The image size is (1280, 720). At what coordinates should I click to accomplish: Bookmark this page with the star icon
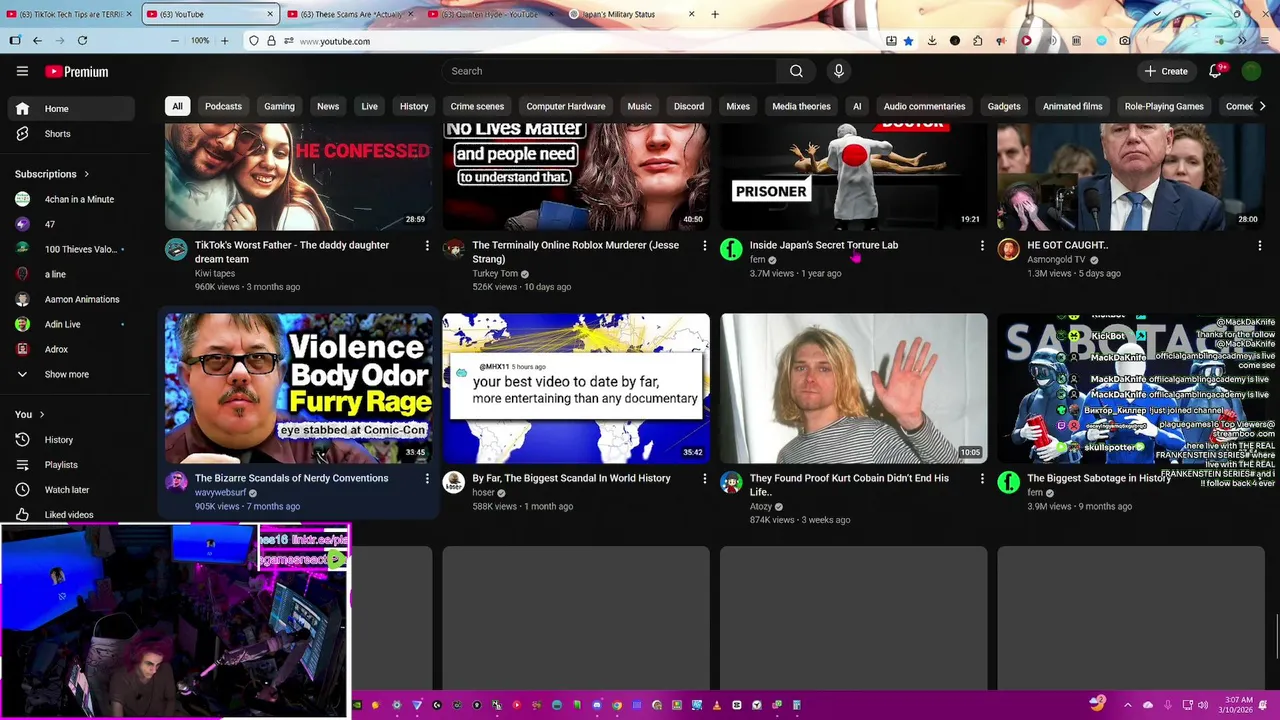pos(908,41)
